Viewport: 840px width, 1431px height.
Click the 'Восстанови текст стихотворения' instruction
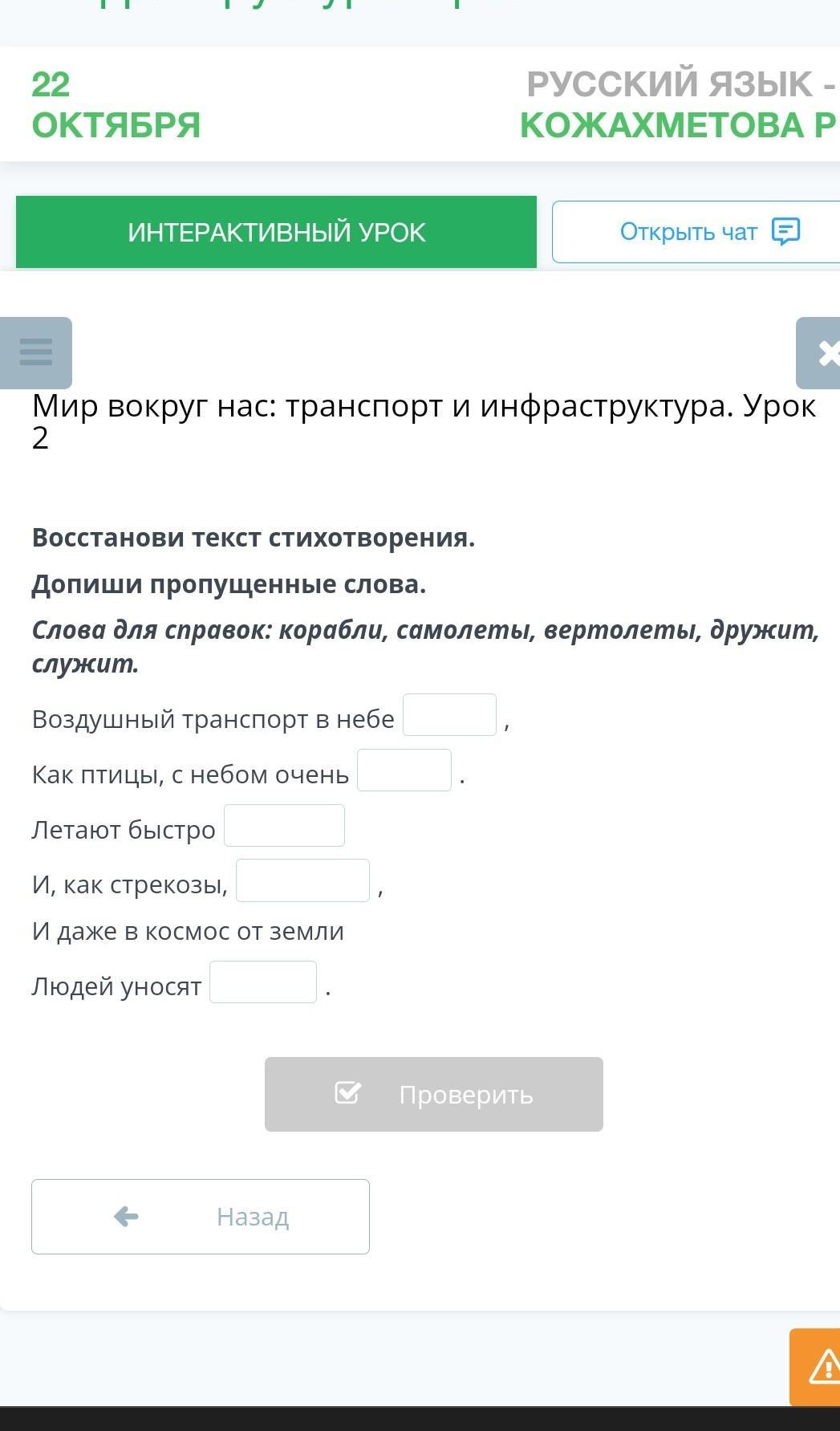coord(254,538)
